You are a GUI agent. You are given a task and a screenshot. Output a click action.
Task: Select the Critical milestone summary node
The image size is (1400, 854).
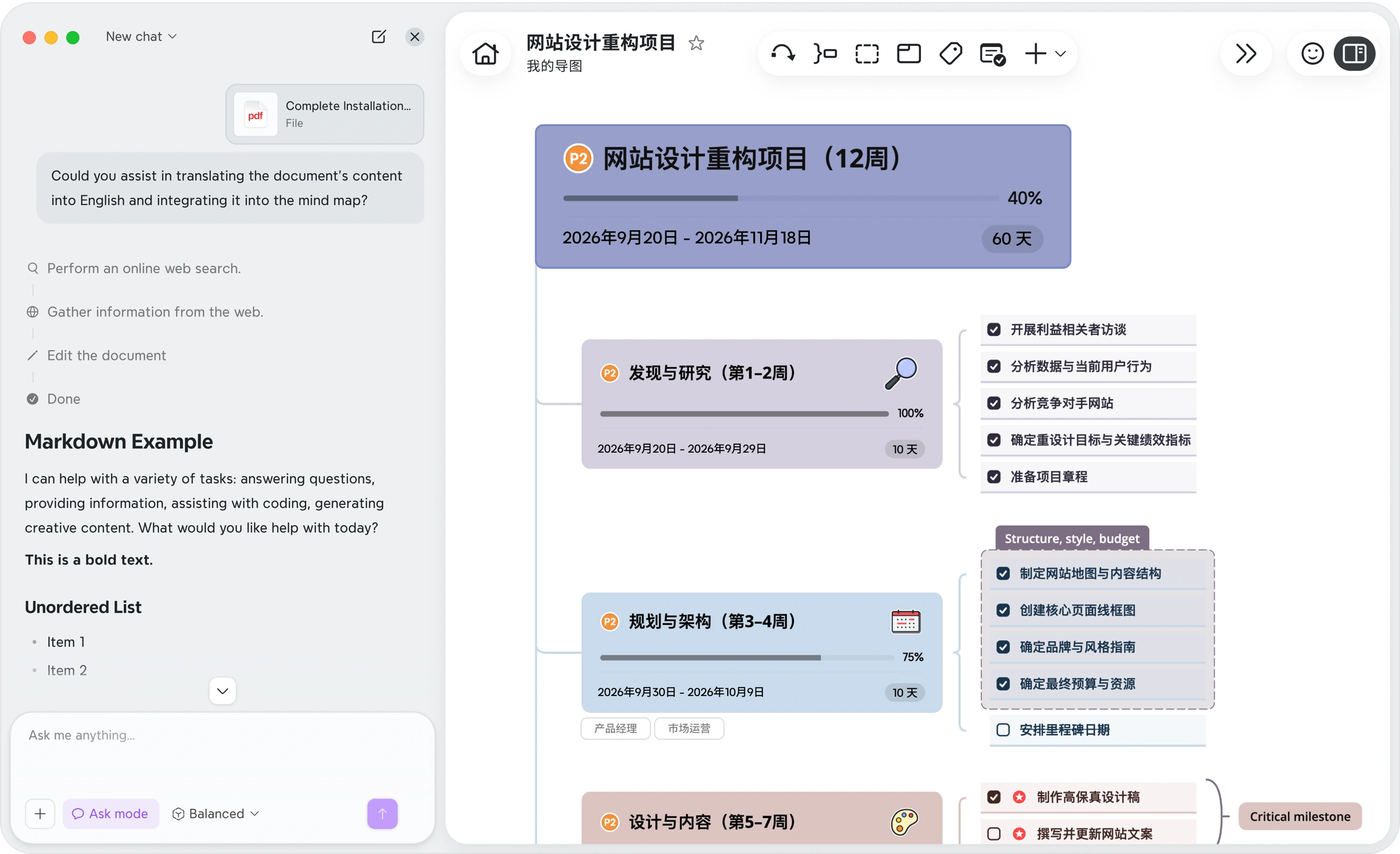point(1300,817)
